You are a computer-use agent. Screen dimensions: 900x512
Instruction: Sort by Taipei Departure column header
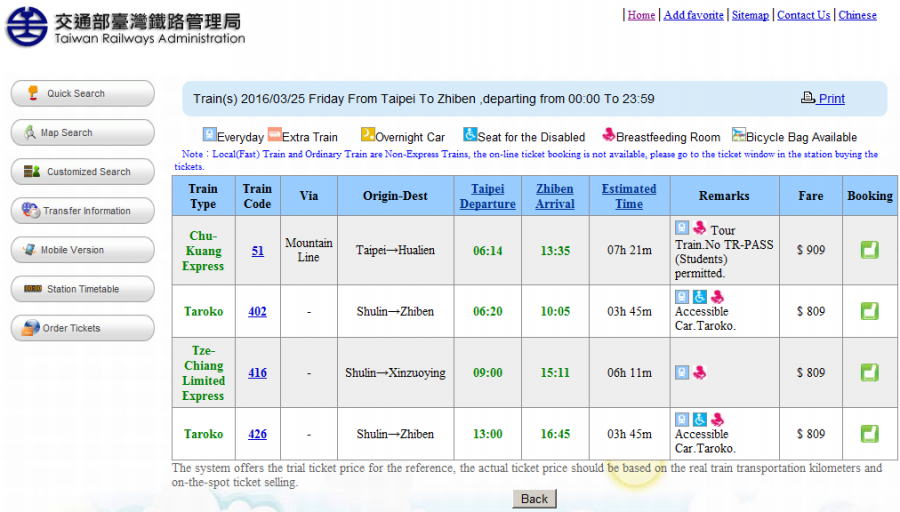click(487, 196)
